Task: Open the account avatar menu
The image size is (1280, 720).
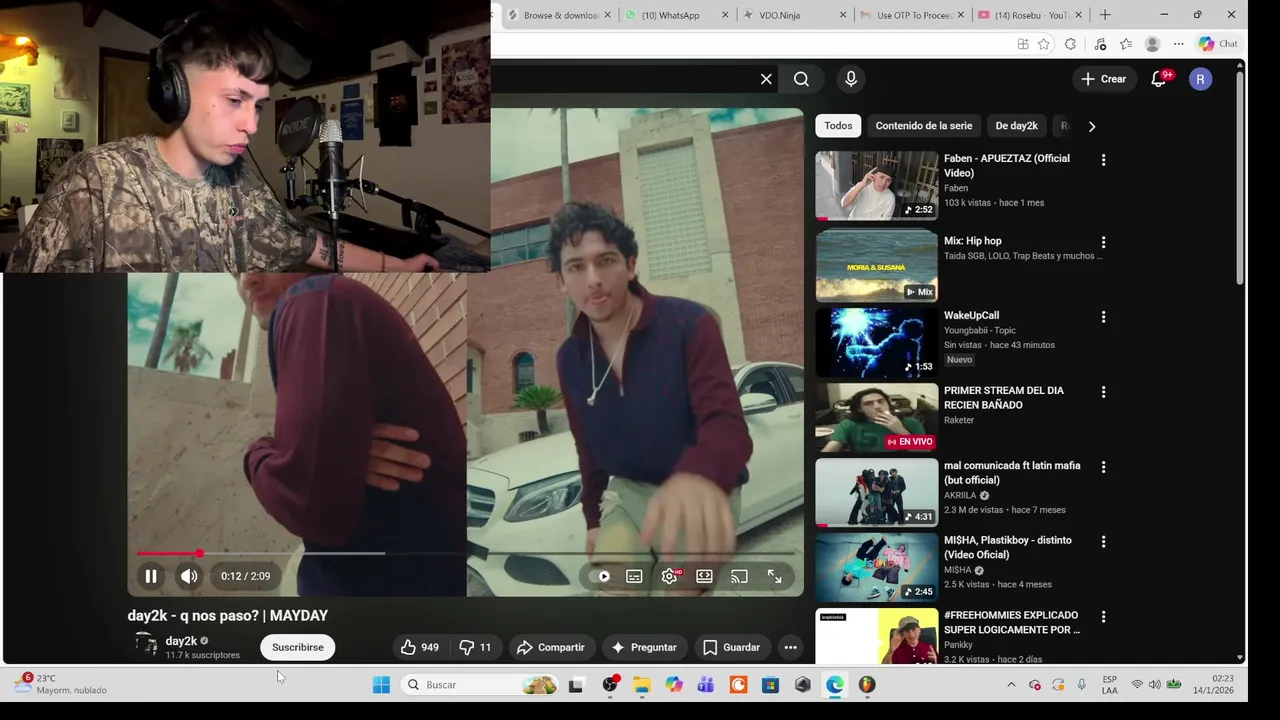Action: click(x=1200, y=79)
